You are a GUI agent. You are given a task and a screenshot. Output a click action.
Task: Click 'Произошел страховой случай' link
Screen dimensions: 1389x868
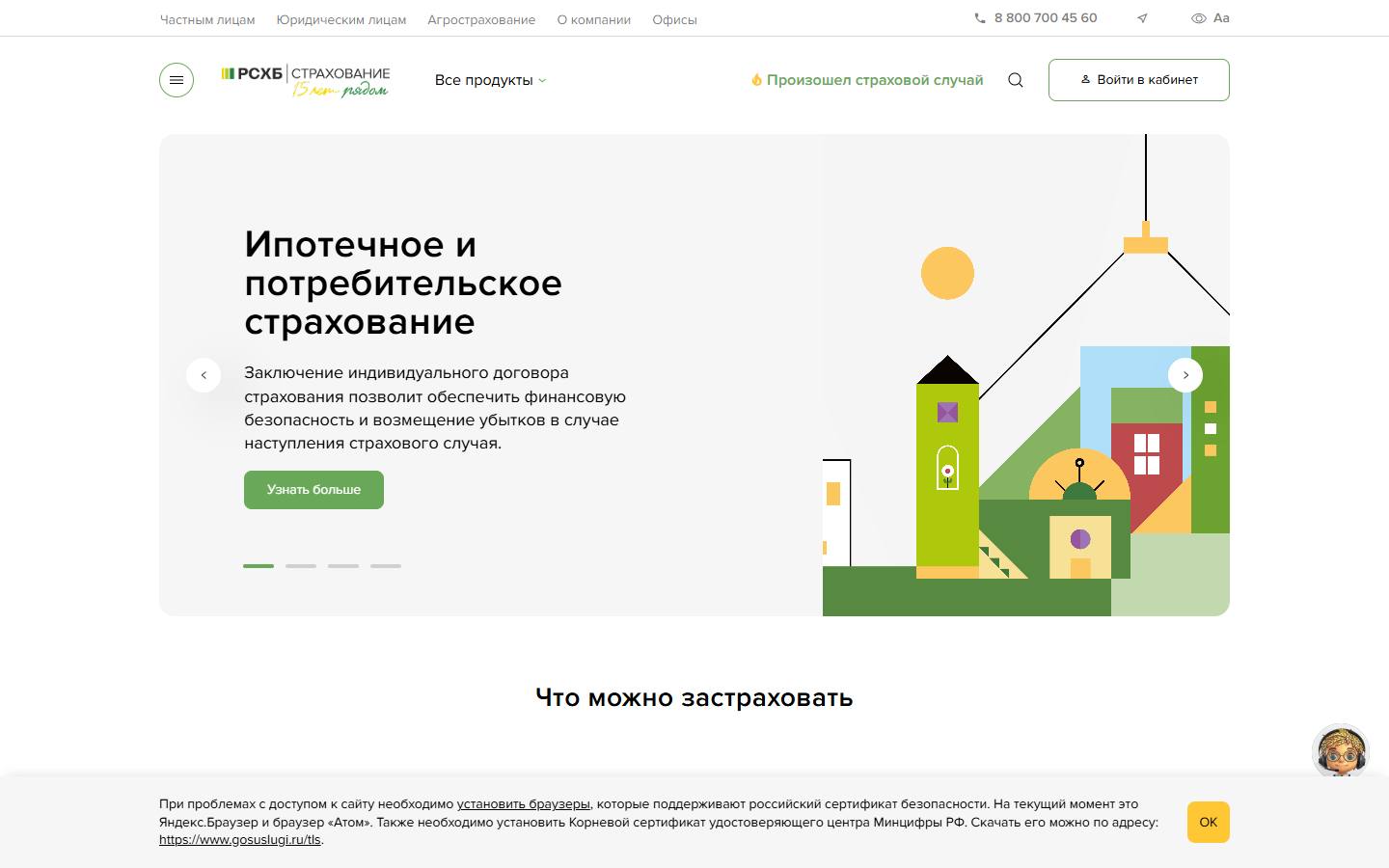pyautogui.click(x=867, y=80)
